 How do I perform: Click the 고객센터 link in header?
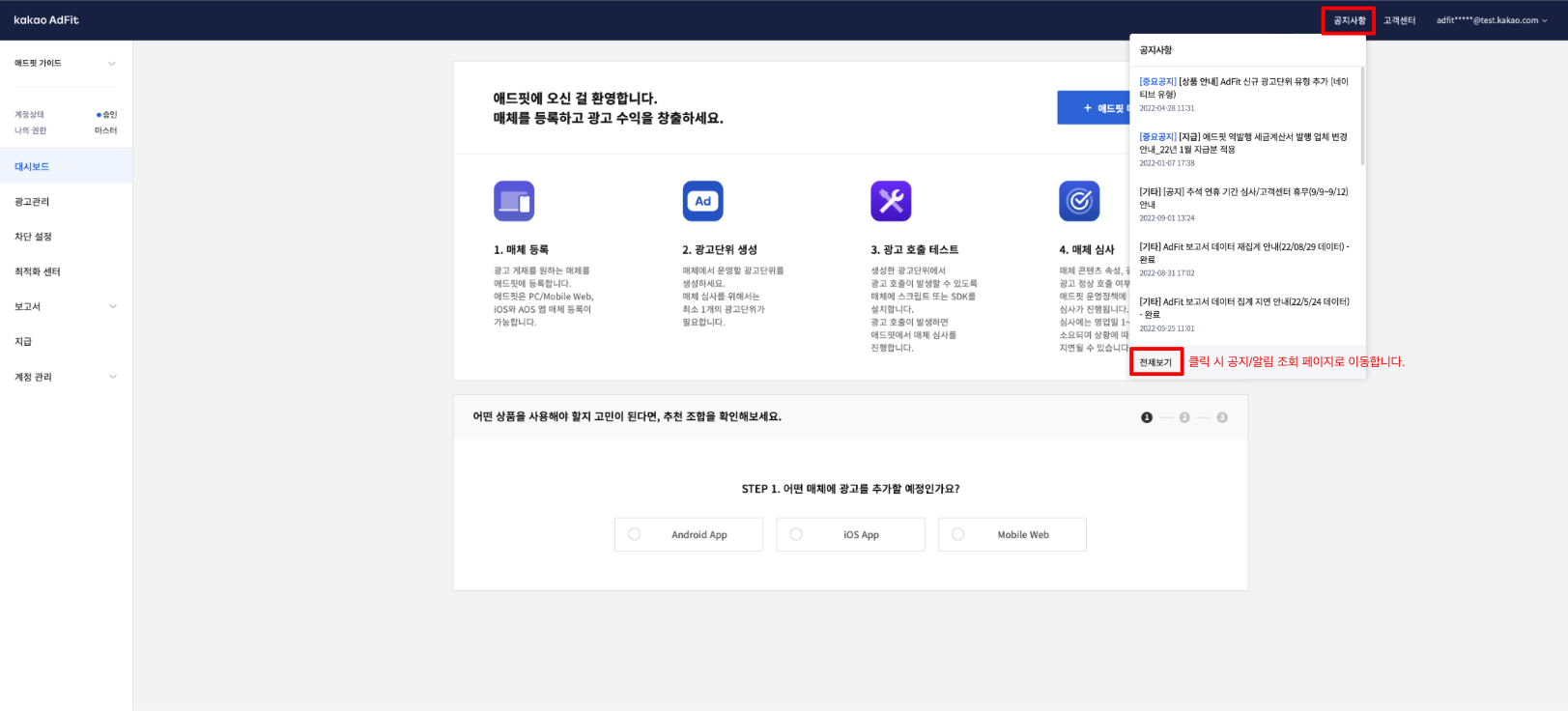[x=1399, y=20]
